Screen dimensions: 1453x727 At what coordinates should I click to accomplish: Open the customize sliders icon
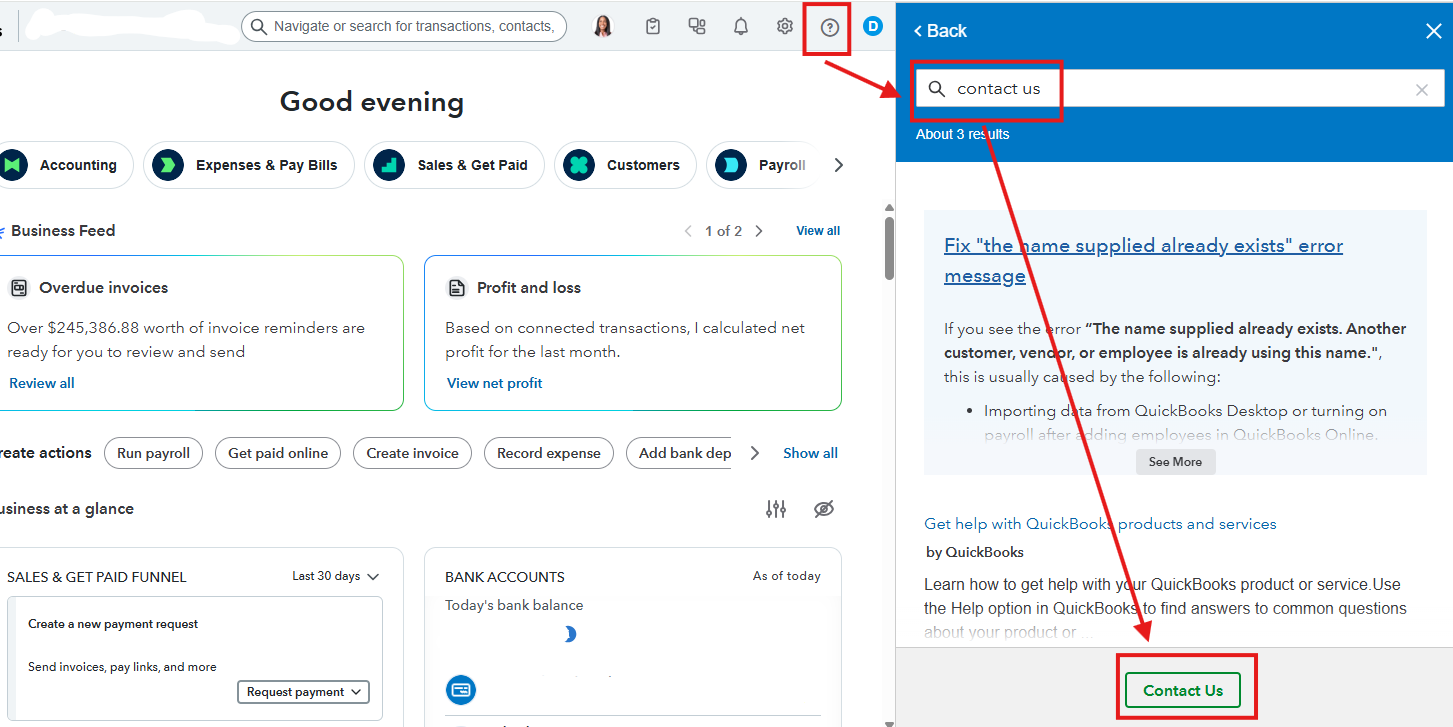click(776, 509)
